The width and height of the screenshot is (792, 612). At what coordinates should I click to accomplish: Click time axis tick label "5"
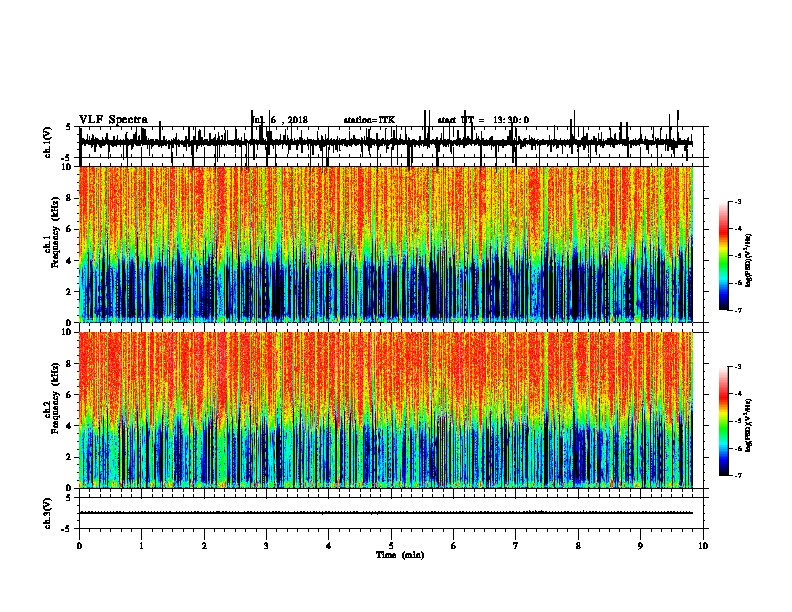[391, 546]
